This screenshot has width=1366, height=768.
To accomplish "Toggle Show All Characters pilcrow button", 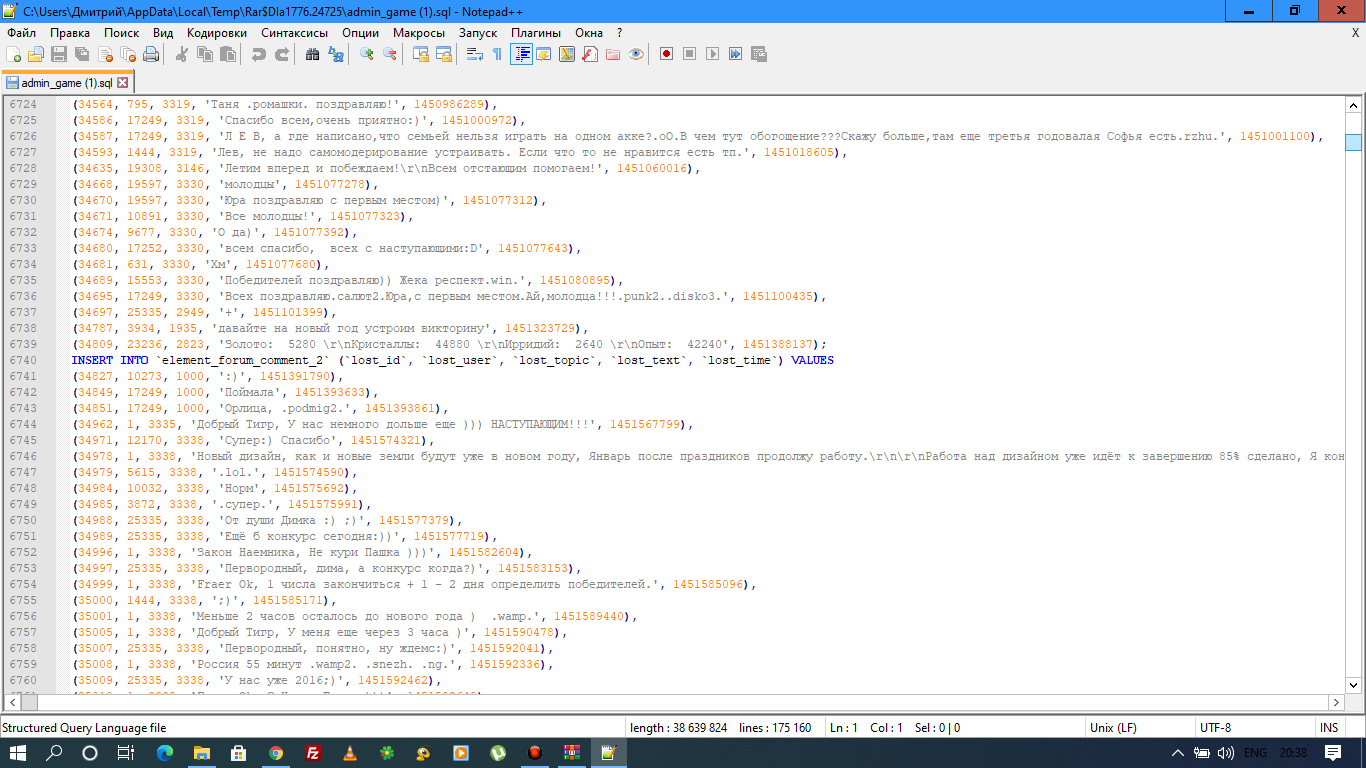I will pos(497,54).
